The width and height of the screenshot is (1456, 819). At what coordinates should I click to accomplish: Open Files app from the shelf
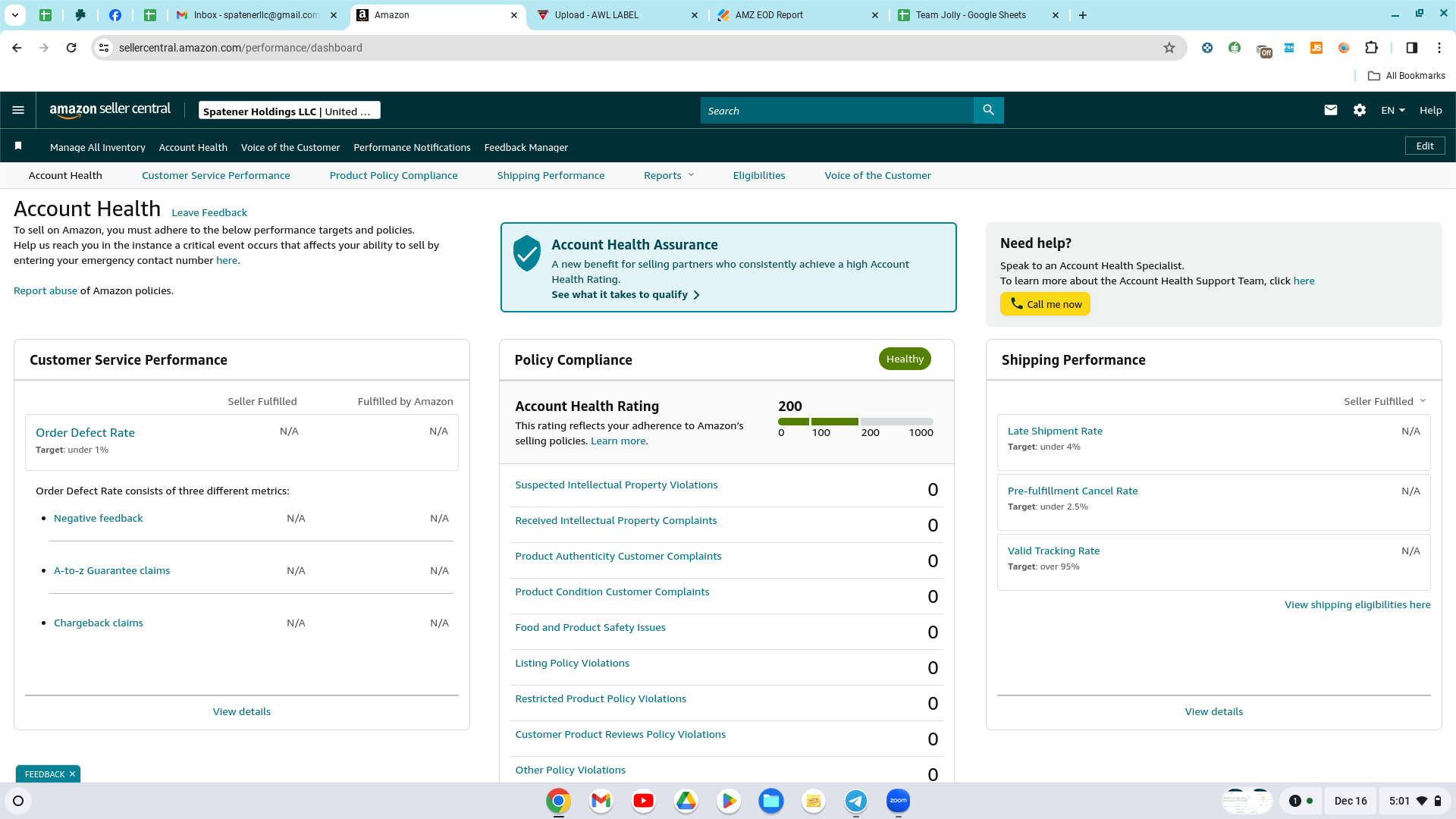(x=770, y=801)
